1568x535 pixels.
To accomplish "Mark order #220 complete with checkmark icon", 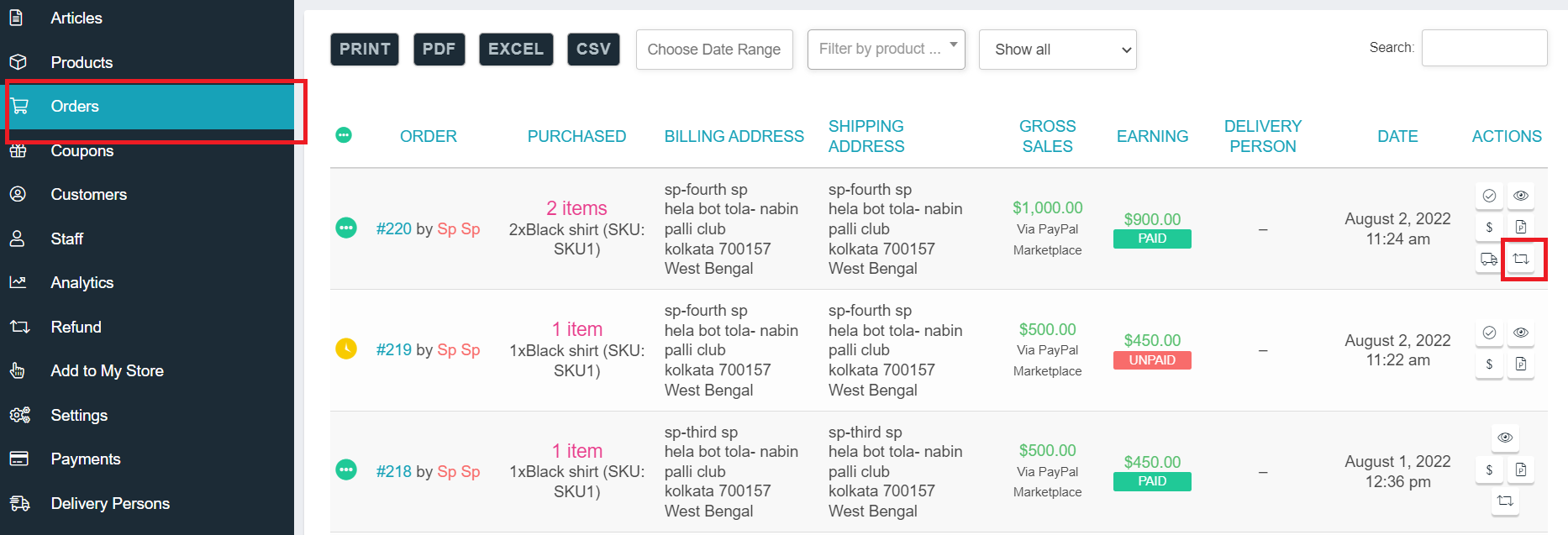I will (x=1489, y=196).
